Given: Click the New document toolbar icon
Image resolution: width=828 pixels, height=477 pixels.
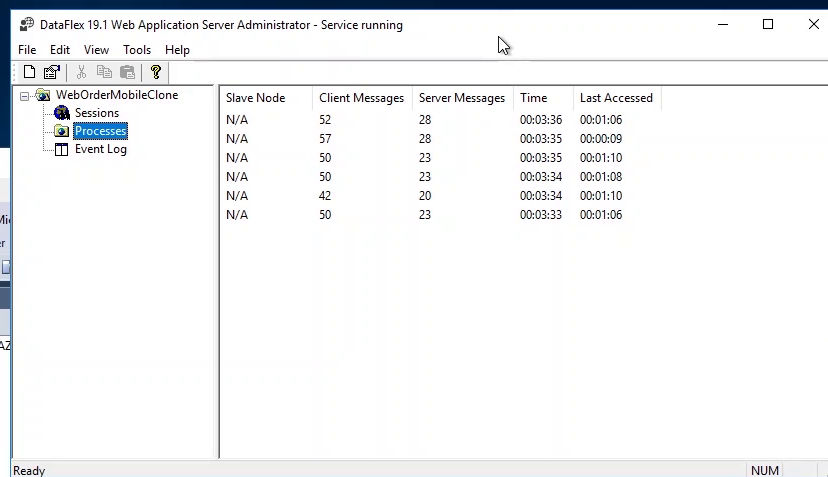Looking at the screenshot, I should click(x=29, y=72).
